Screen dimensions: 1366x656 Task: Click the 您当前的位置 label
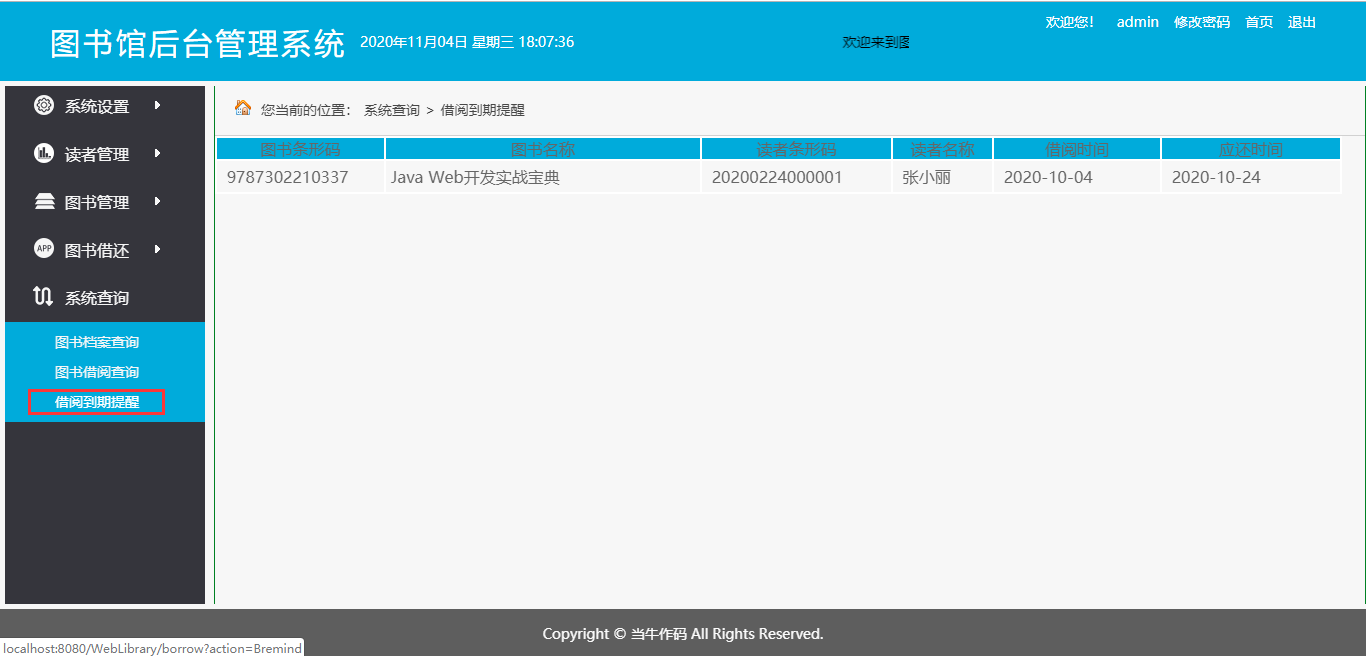coord(306,110)
